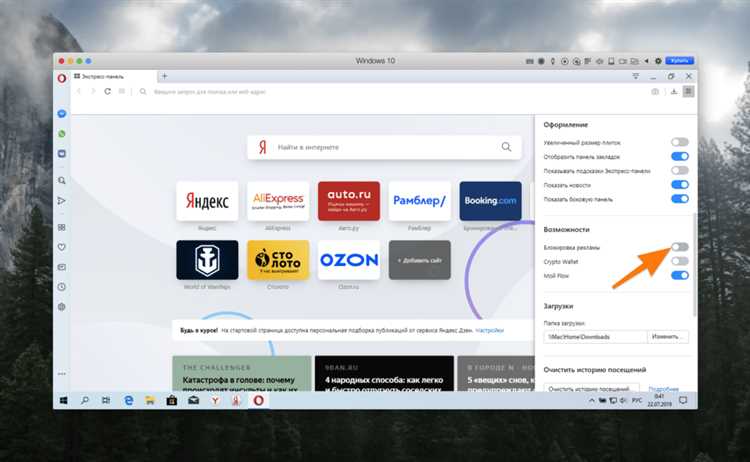750x462 pixels.
Task: Open the Yandex speed dial tile
Action: tap(207, 201)
